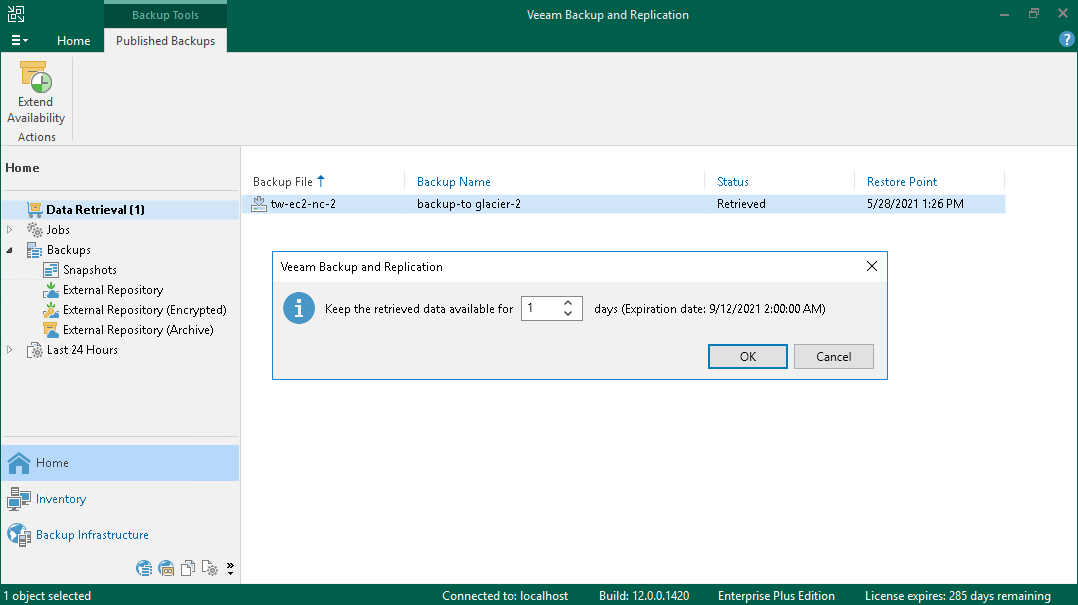
Task: Click the History gear-page icon in bottom strip
Action: (x=210, y=569)
